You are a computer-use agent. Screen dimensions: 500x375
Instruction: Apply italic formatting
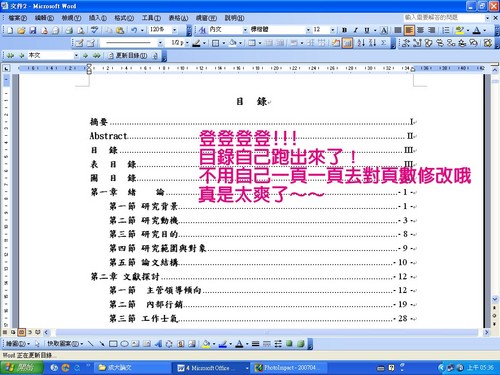pos(355,30)
